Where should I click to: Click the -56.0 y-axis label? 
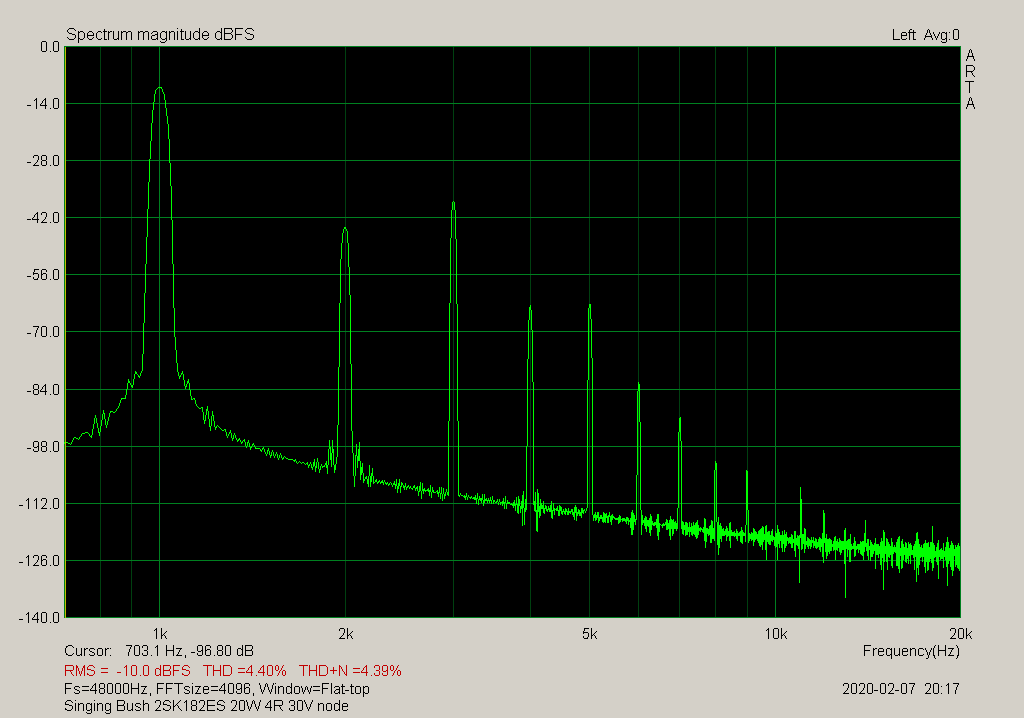coord(43,275)
